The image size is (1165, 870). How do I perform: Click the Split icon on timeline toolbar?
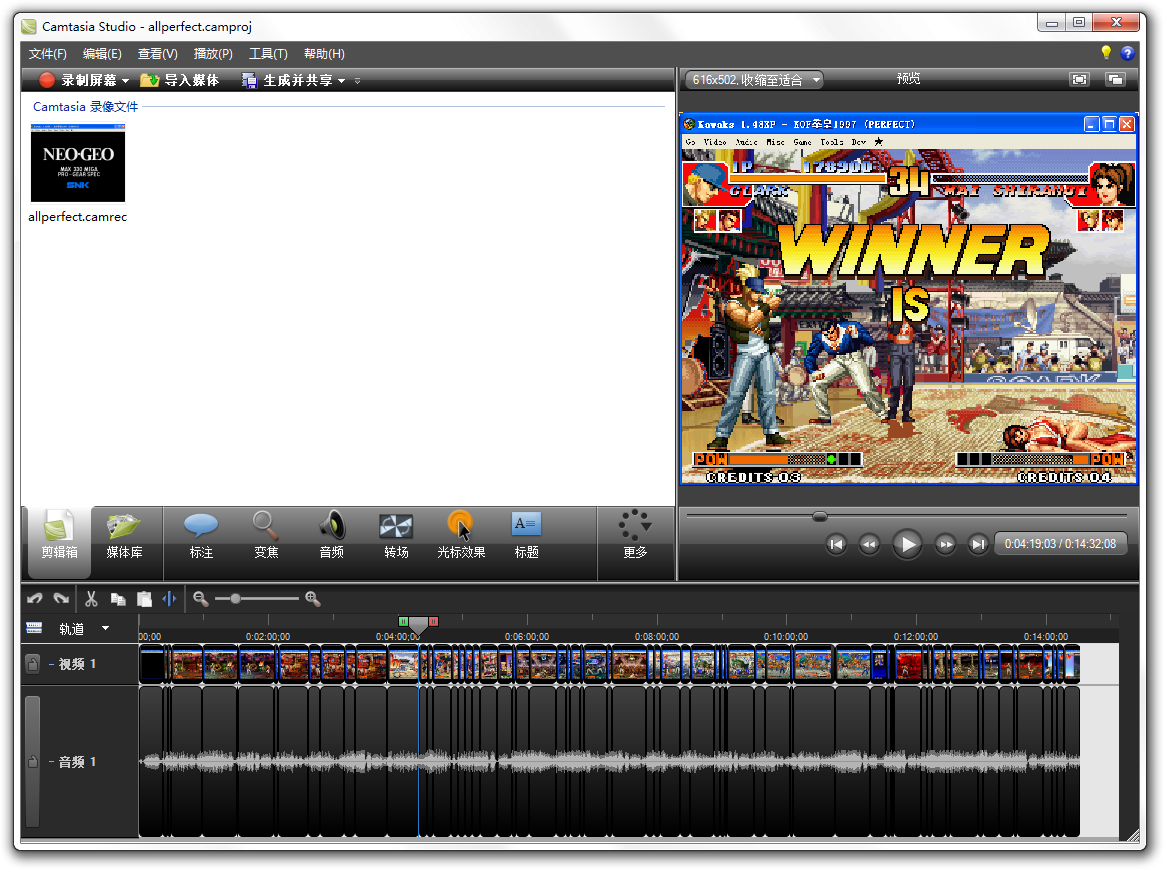[169, 599]
